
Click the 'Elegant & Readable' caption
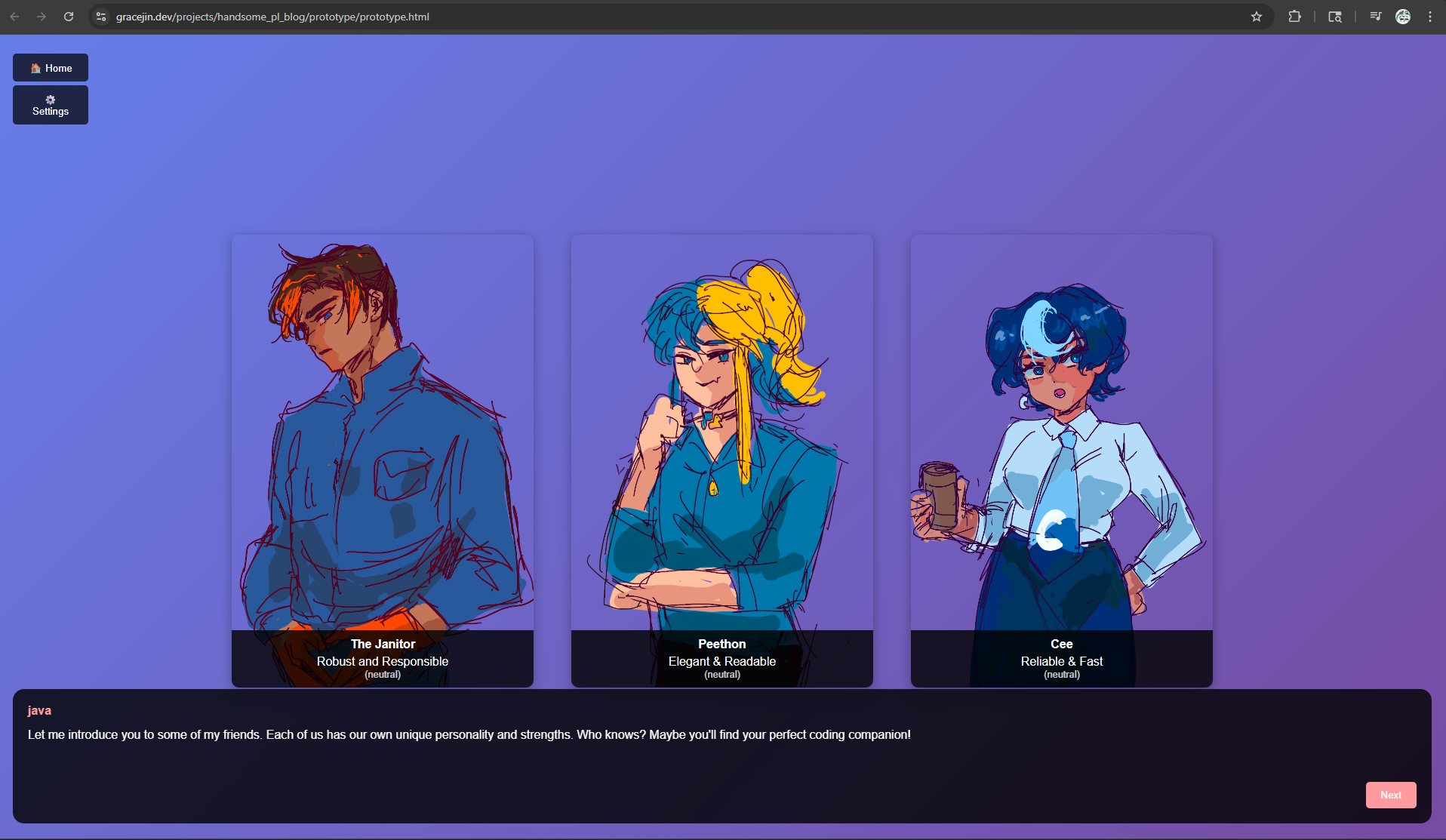click(722, 661)
